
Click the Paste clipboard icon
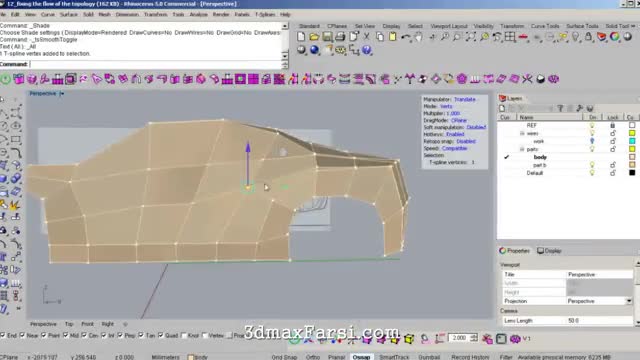pyautogui.click(x=393, y=37)
